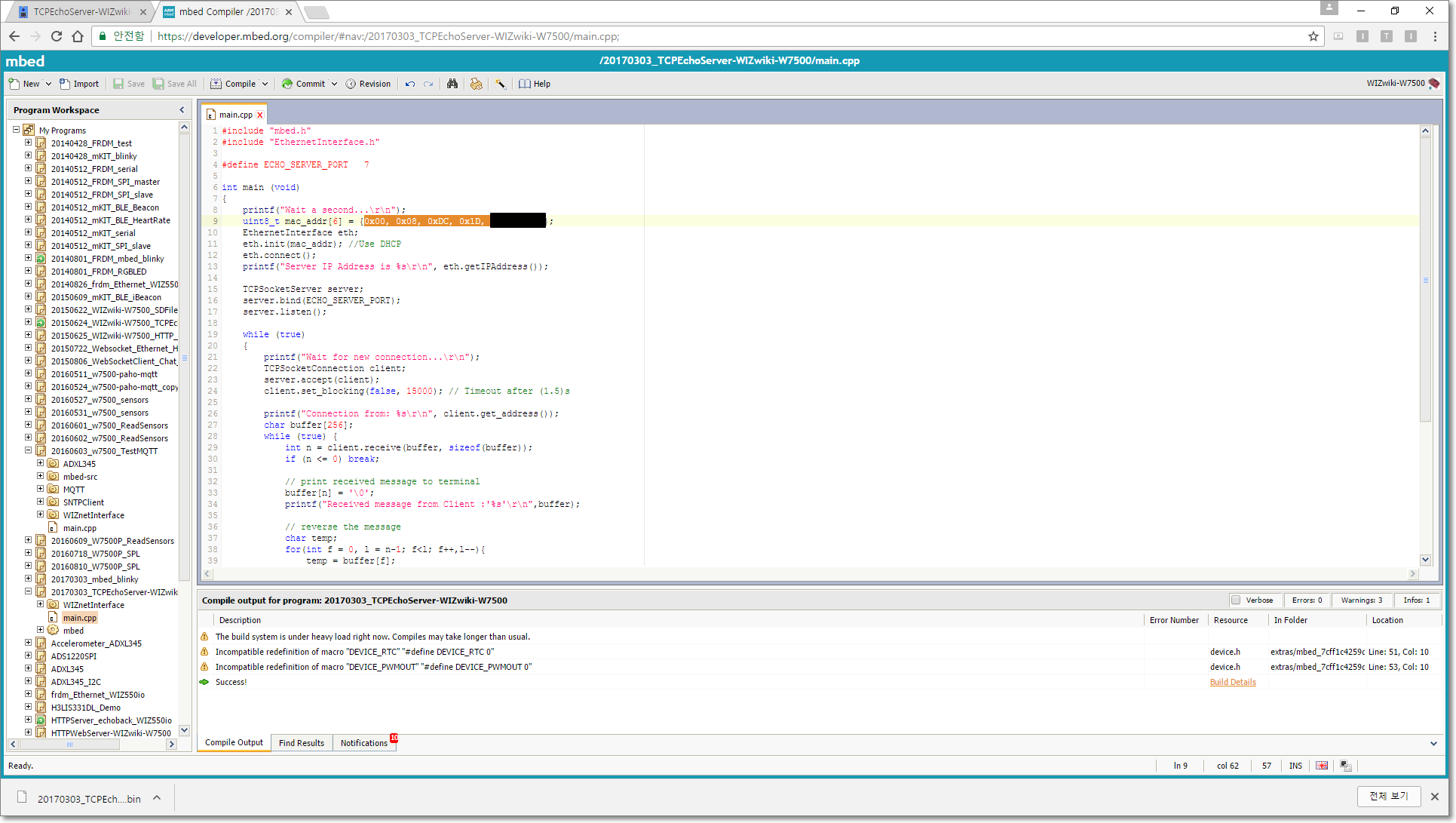
Task: Click the browser Home button
Action: pyautogui.click(x=78, y=36)
